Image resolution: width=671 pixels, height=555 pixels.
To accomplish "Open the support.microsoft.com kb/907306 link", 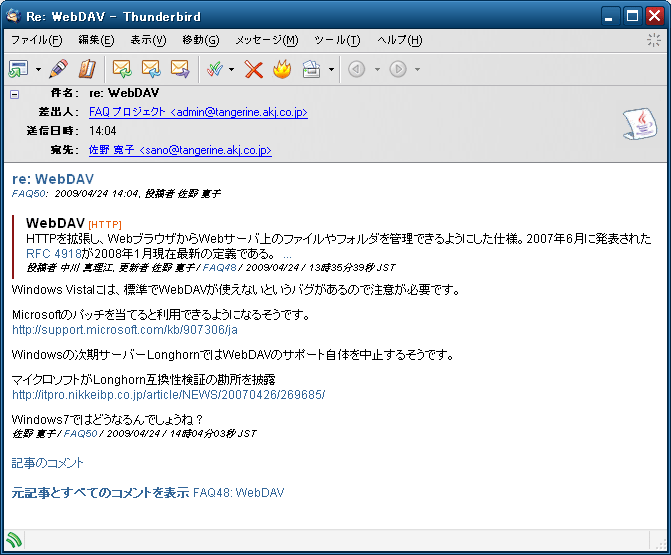I will 125,329.
